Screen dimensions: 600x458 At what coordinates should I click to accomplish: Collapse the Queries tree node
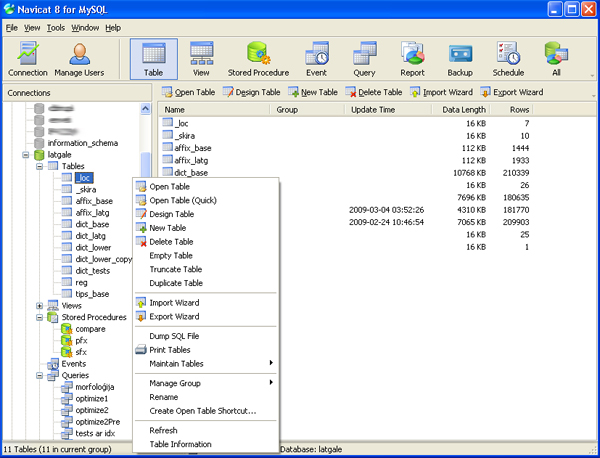tap(39, 375)
